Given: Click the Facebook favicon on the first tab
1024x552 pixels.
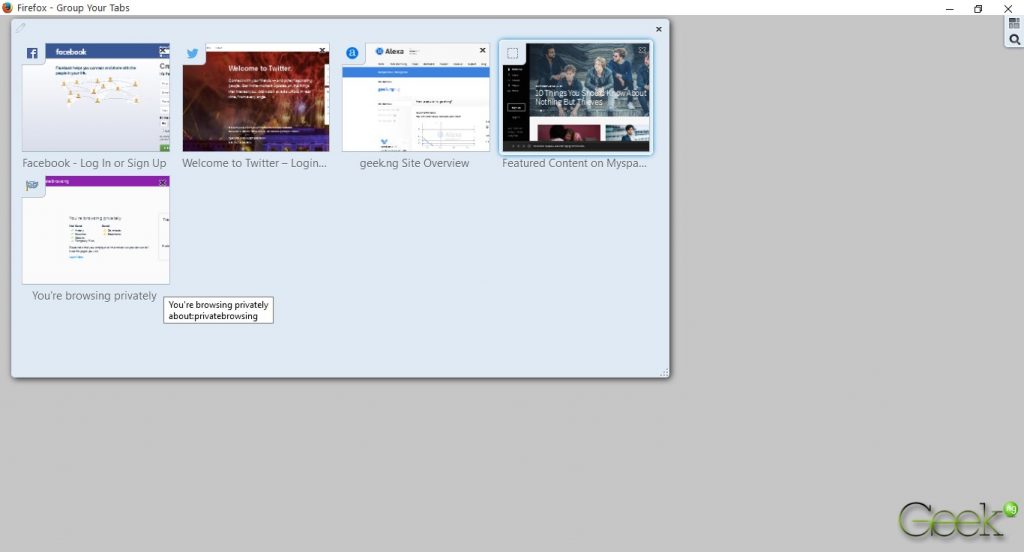Looking at the screenshot, I should tap(32, 53).
